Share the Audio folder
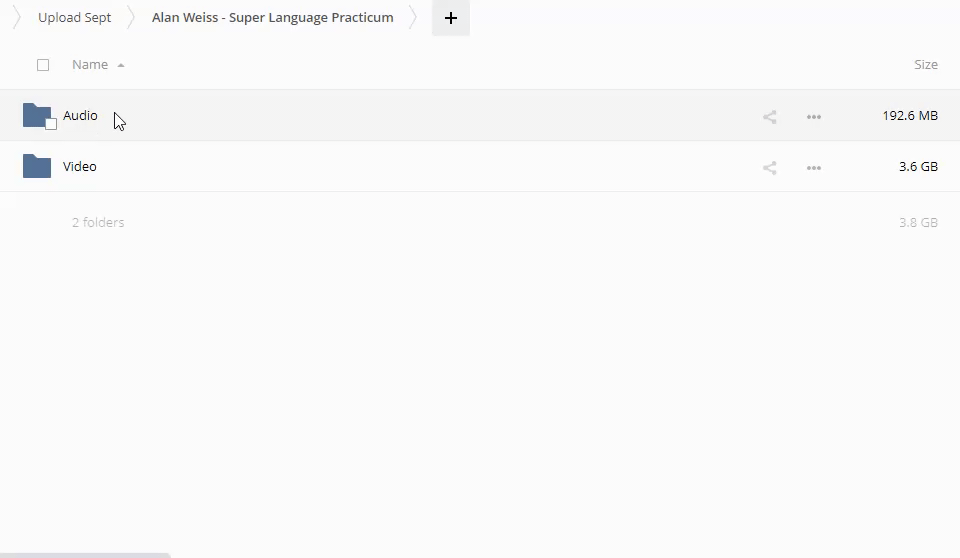The height and width of the screenshot is (558, 960). [x=769, y=116]
